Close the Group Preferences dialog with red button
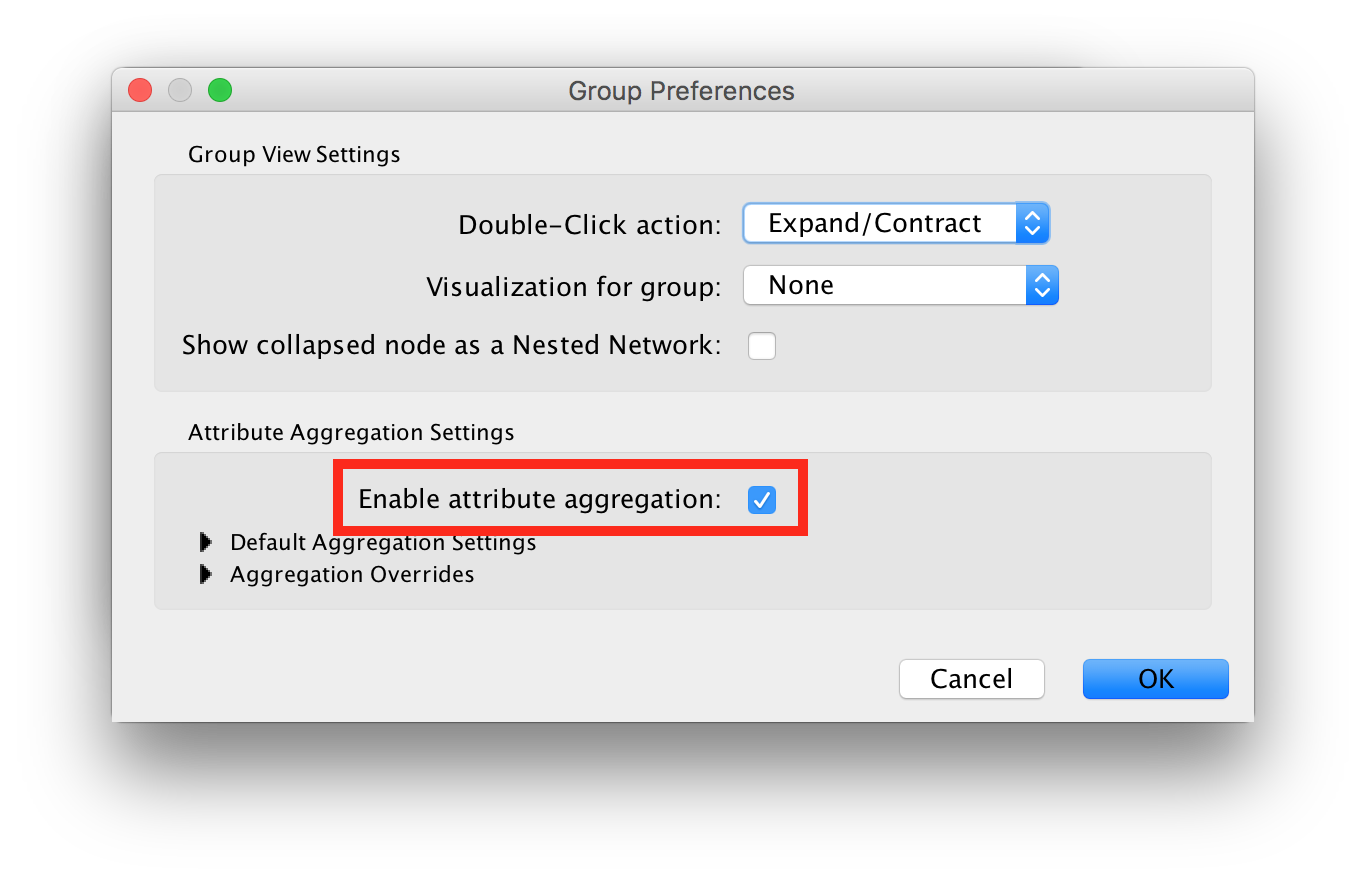Screen dimensions: 1366x882 (x=140, y=90)
